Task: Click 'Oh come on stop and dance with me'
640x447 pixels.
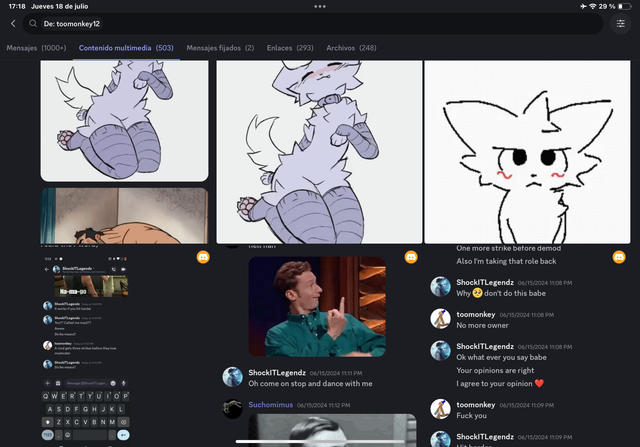Action: tap(310, 384)
